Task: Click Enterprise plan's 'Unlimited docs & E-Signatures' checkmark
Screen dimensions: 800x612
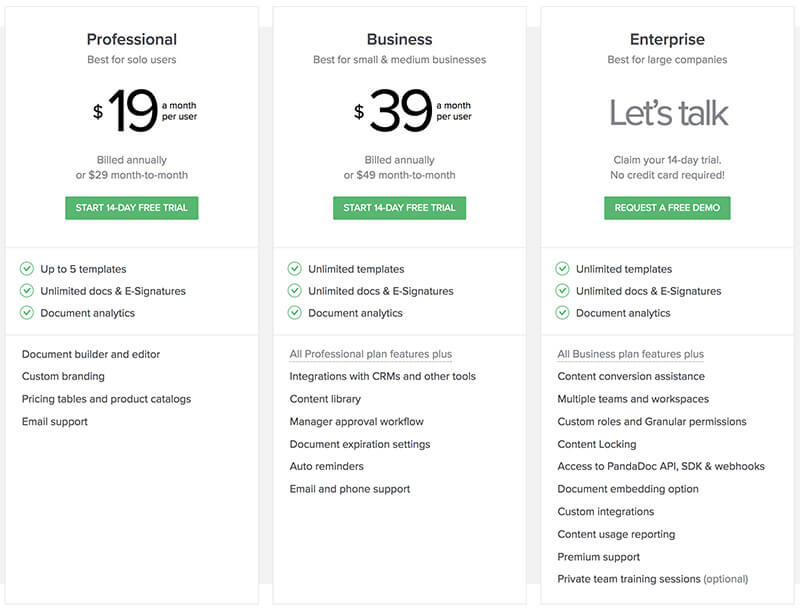Action: (563, 291)
